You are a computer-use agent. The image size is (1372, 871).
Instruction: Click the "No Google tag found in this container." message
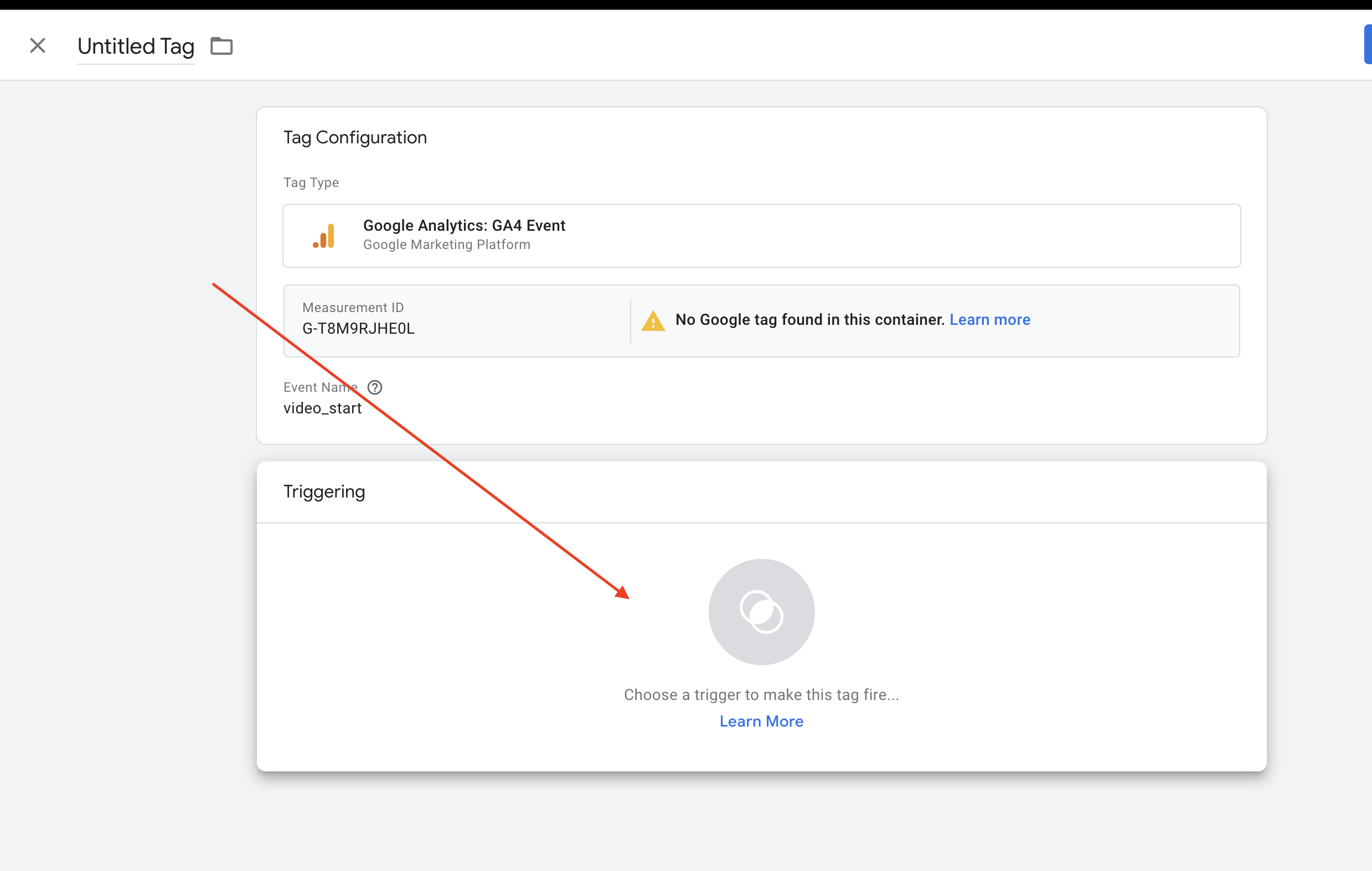(809, 320)
